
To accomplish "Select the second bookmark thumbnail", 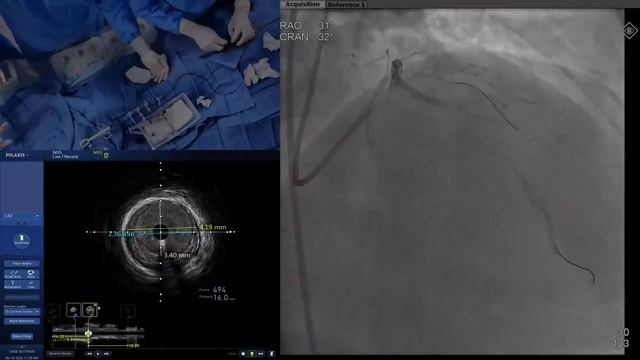I will (90, 310).
